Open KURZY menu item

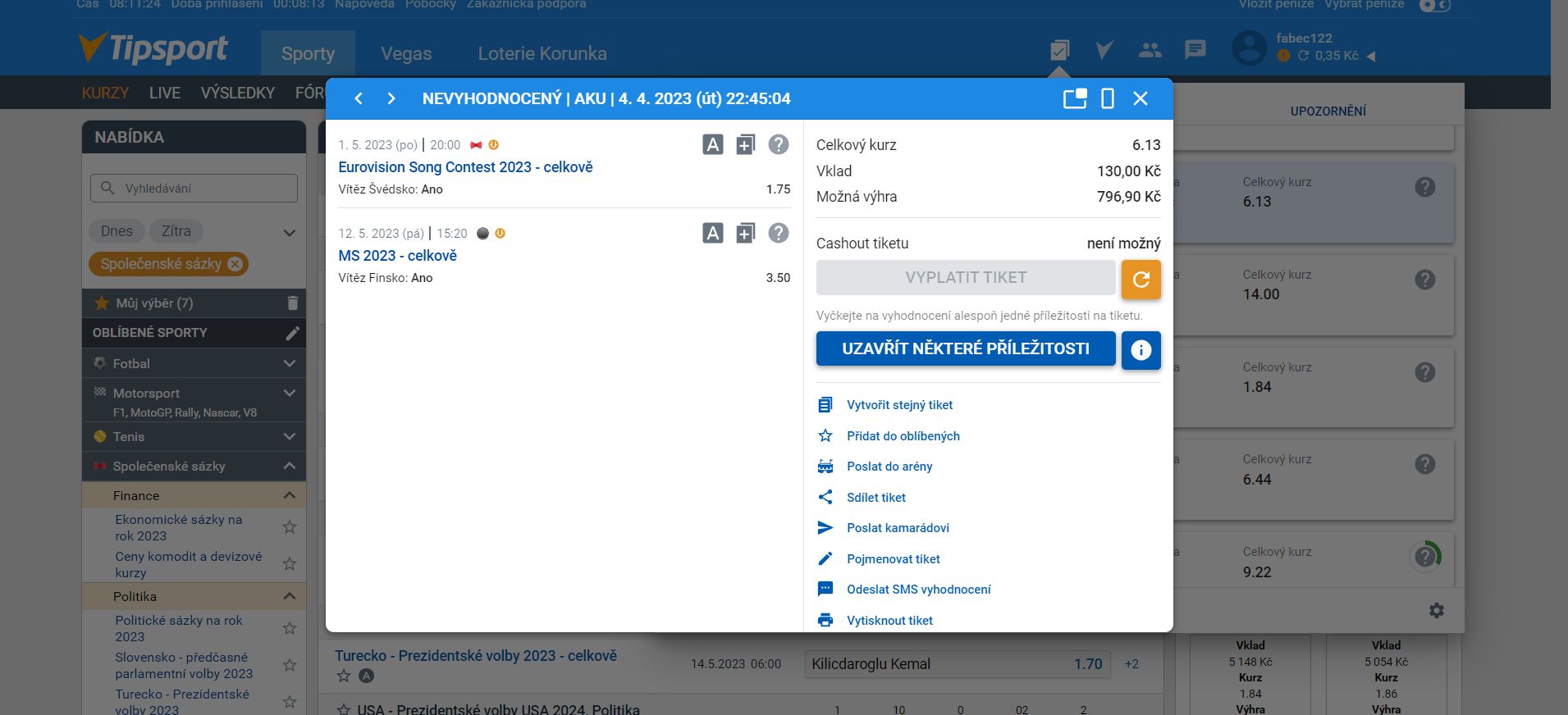point(105,93)
